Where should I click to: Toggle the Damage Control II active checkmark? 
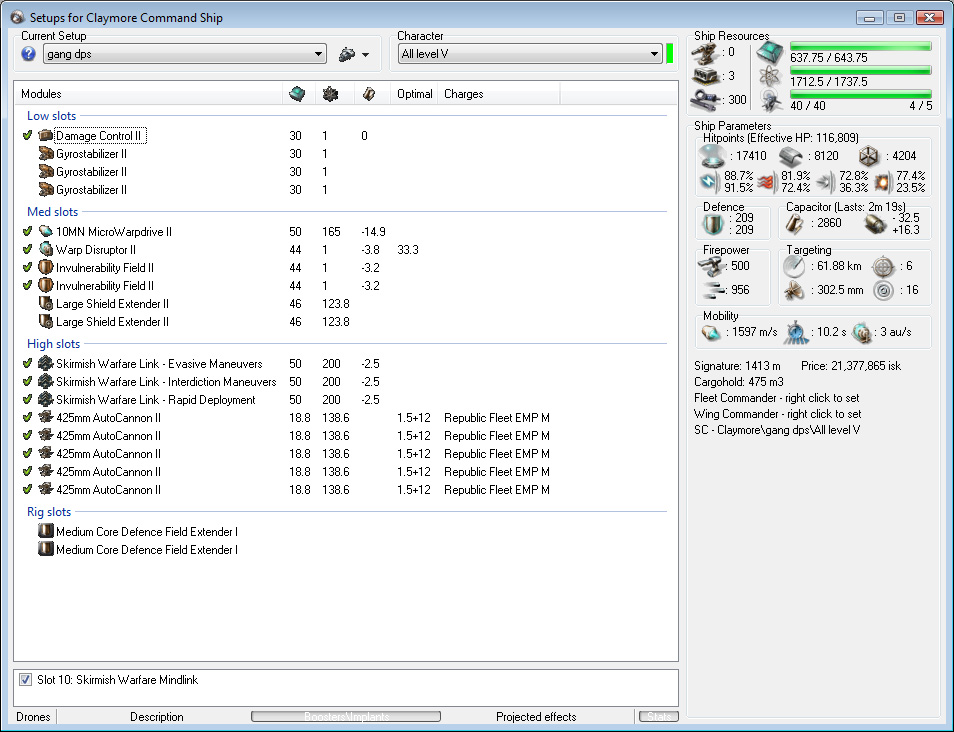[27, 135]
